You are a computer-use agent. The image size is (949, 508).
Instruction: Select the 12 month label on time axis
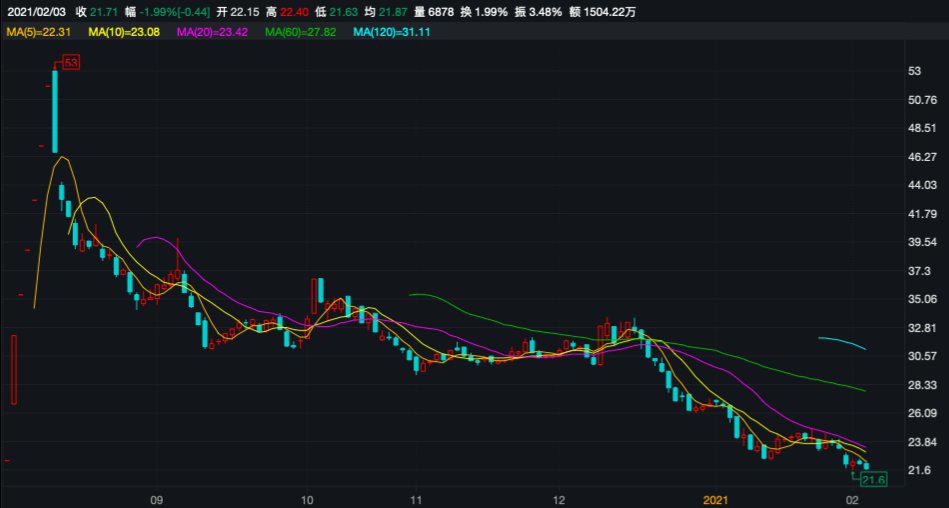pyautogui.click(x=559, y=498)
